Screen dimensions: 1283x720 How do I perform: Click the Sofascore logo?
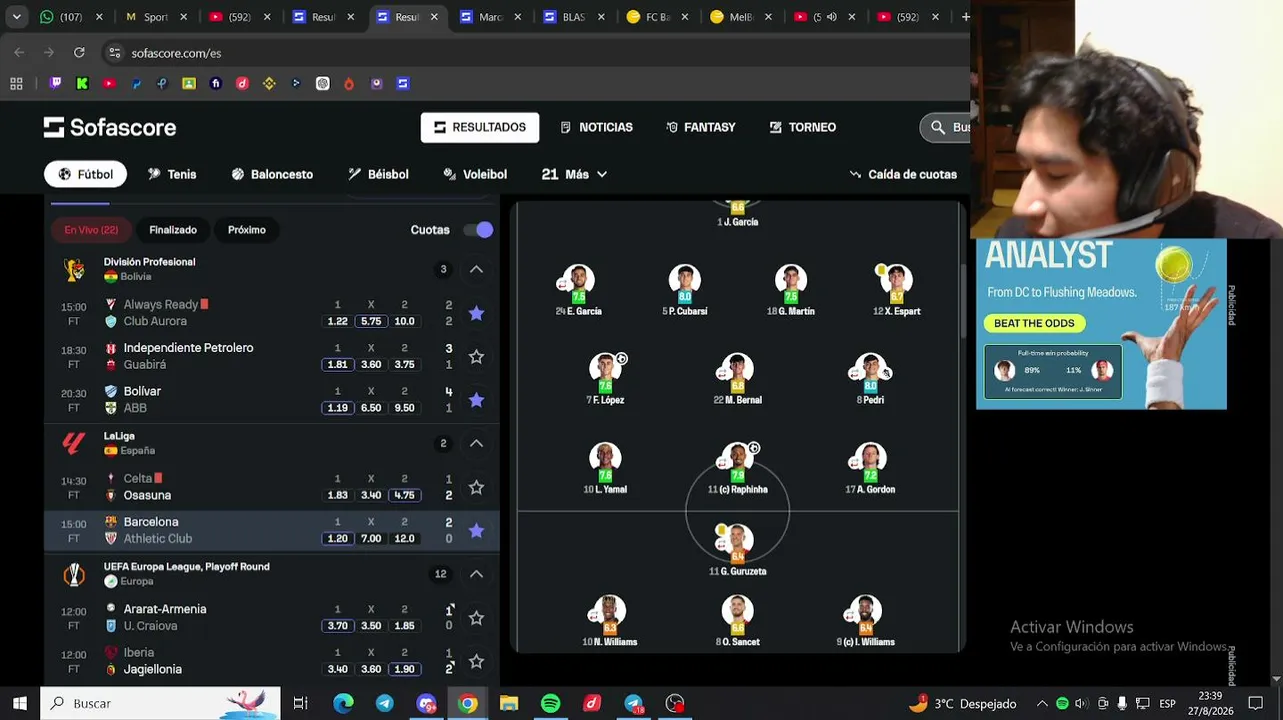(110, 127)
